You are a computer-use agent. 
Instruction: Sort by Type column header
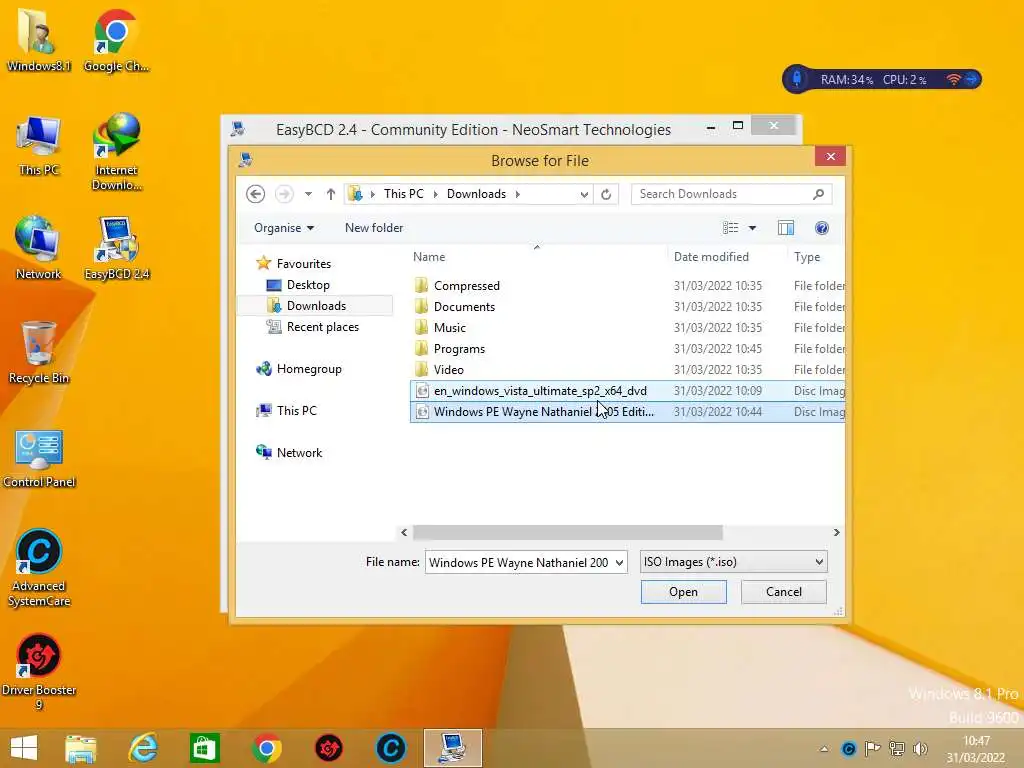(807, 257)
